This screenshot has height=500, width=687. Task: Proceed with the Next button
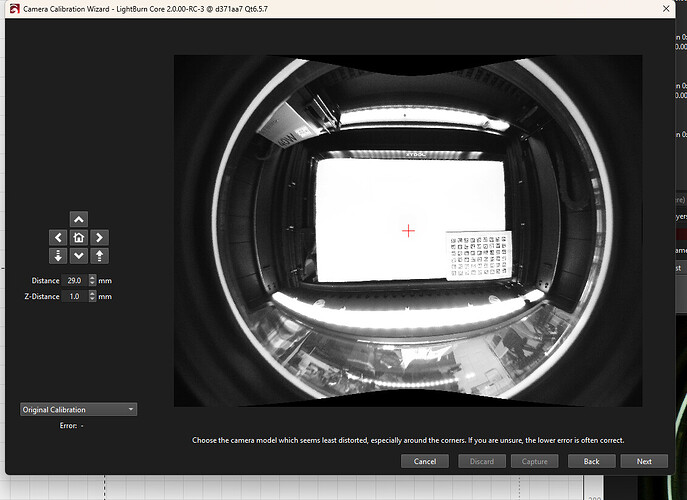643,461
